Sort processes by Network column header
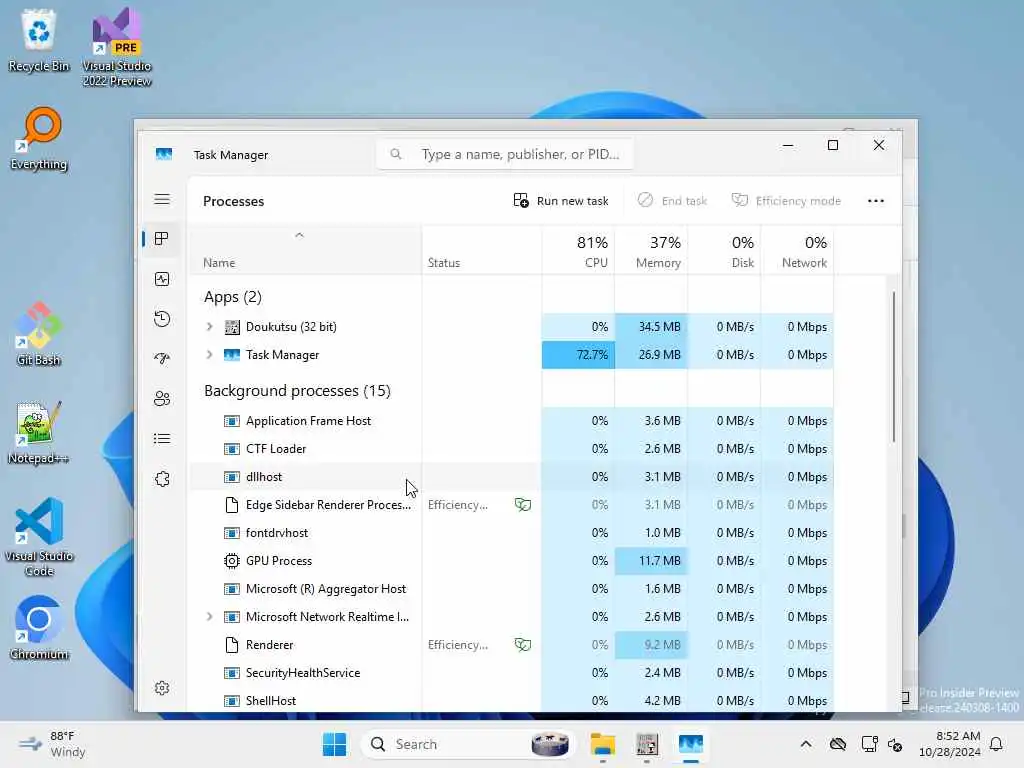The height and width of the screenshot is (768, 1024). [797, 250]
